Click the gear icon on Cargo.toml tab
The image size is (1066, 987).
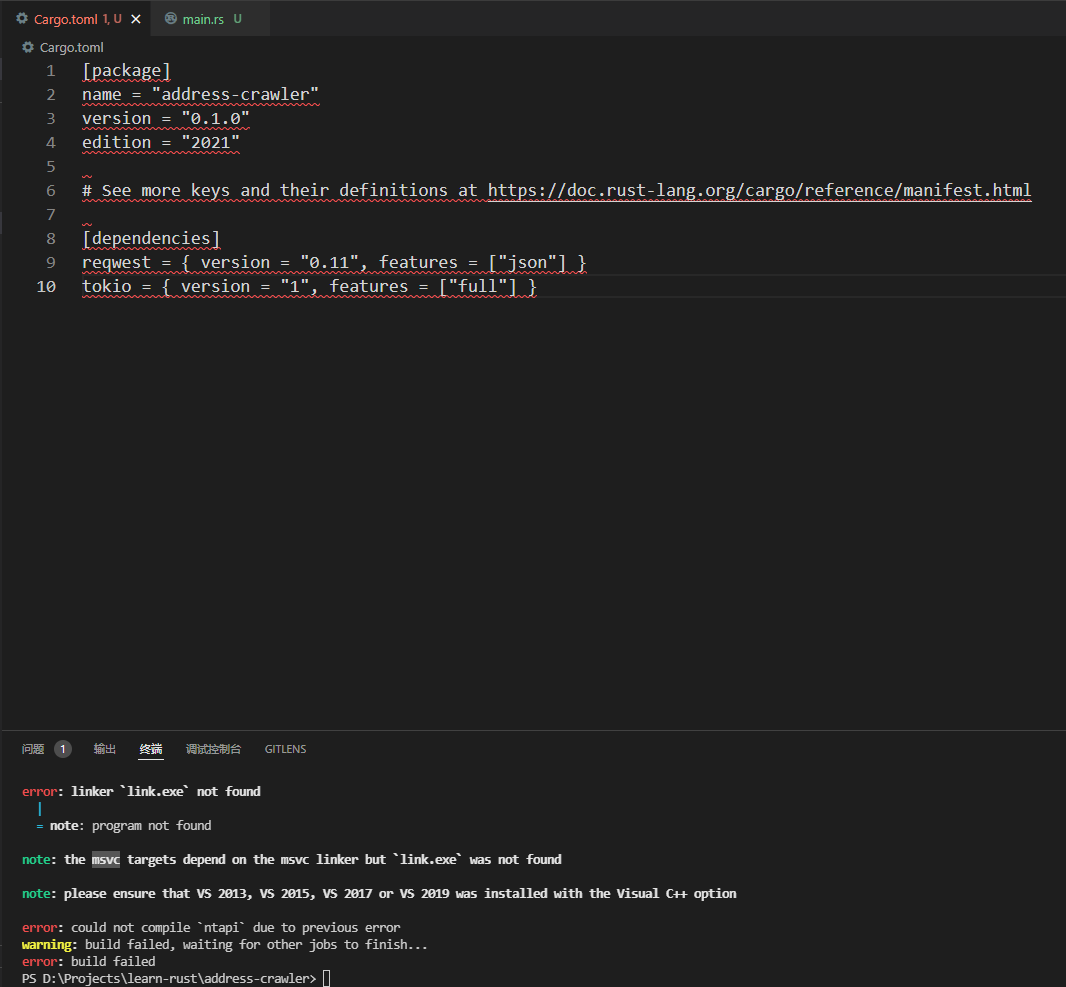(x=22, y=19)
